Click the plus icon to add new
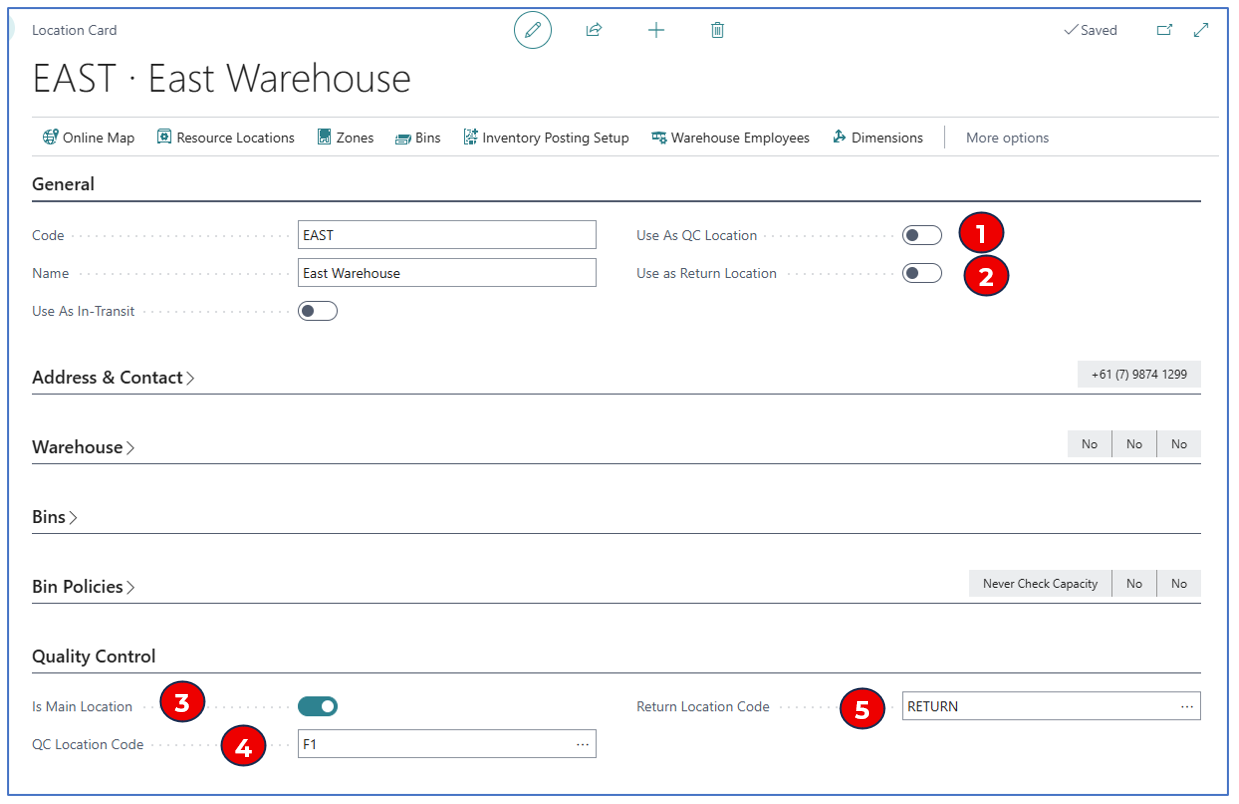 pos(656,31)
